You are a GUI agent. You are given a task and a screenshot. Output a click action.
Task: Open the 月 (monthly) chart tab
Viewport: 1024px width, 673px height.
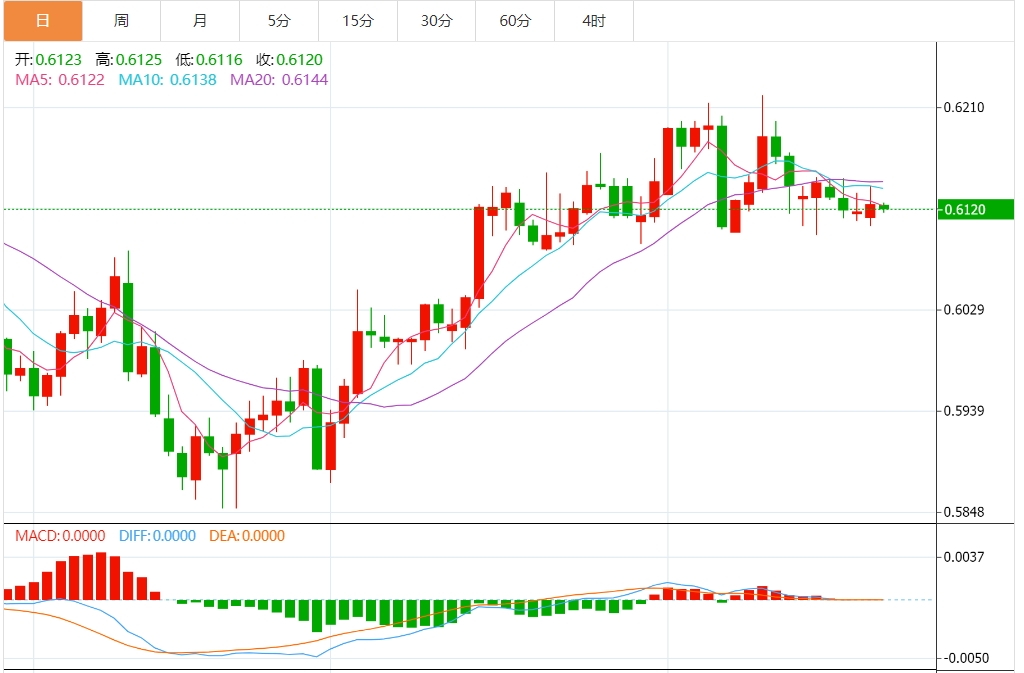click(x=200, y=20)
